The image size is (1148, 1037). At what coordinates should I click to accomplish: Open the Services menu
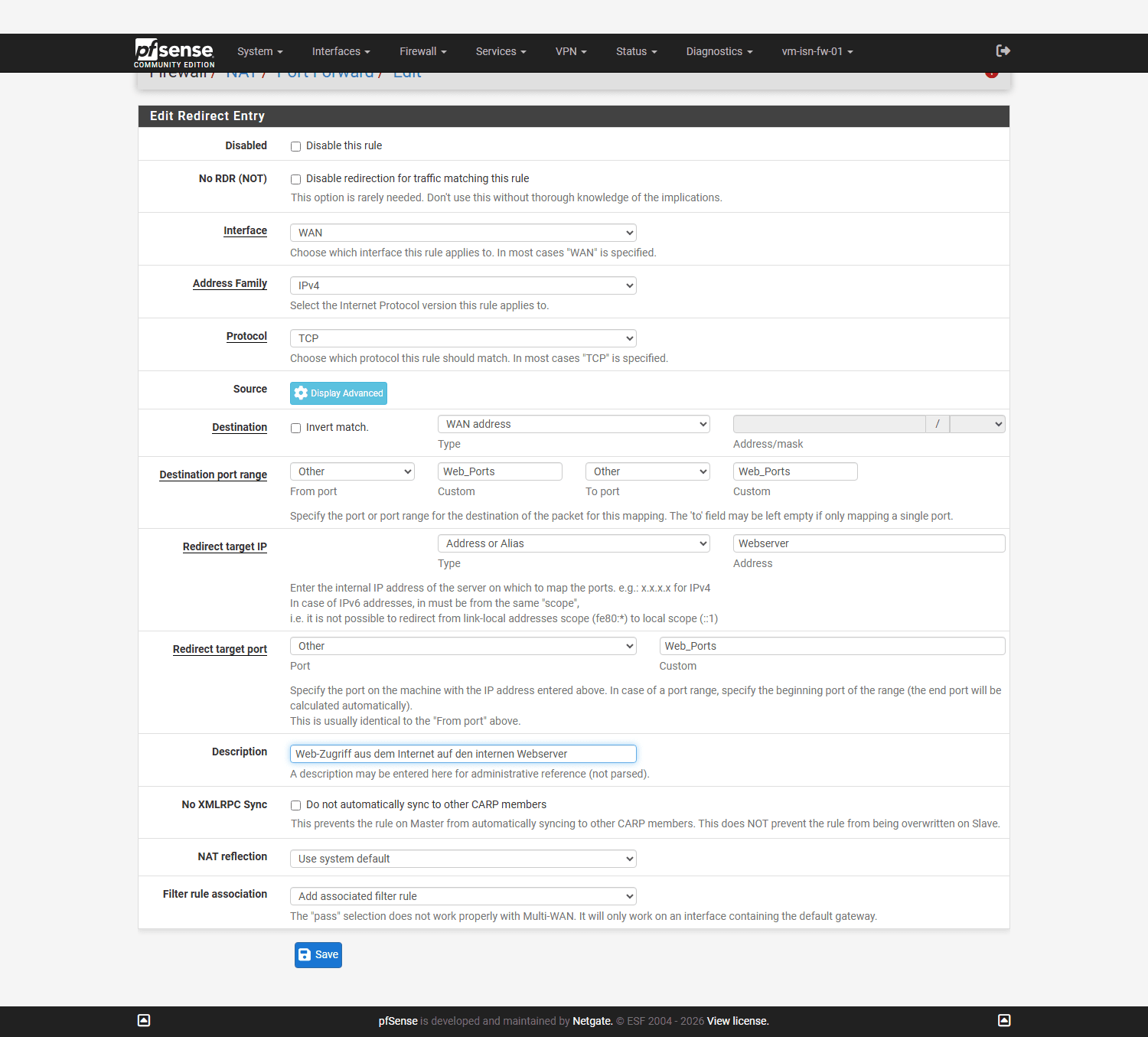coord(501,51)
